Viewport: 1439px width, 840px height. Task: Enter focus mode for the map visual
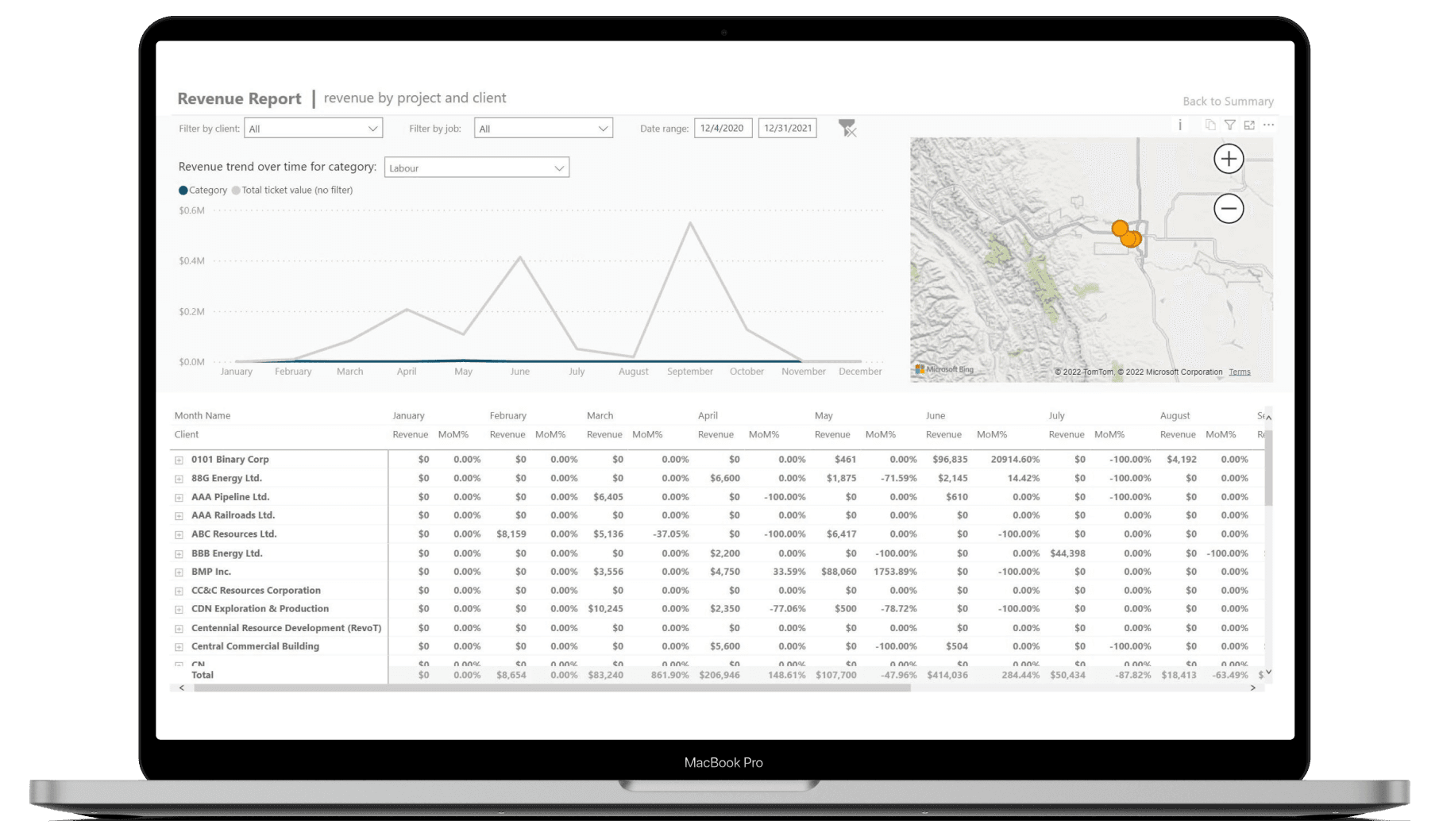pos(1249,125)
